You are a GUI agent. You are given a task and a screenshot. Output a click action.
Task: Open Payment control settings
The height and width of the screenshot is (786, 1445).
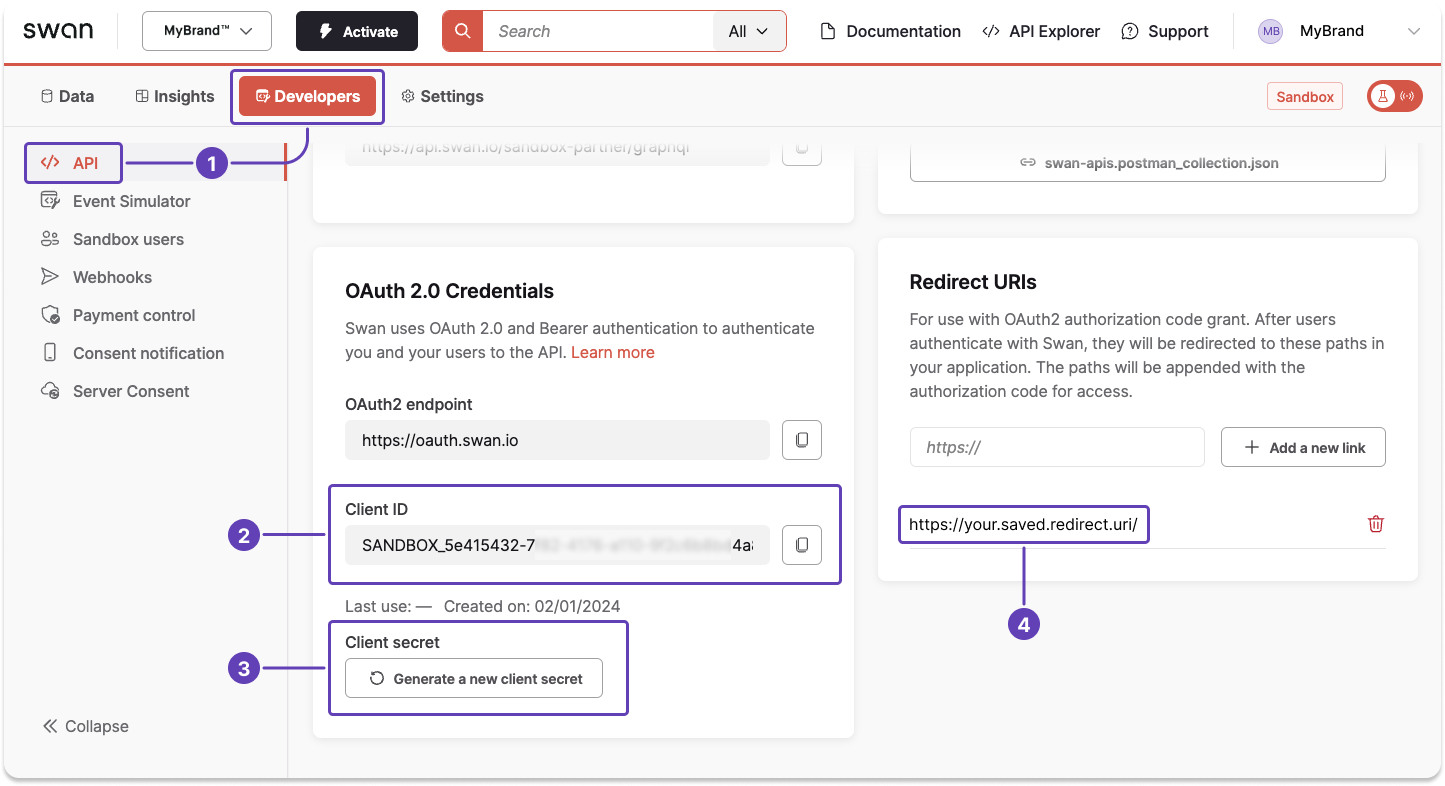pyautogui.click(x=133, y=315)
